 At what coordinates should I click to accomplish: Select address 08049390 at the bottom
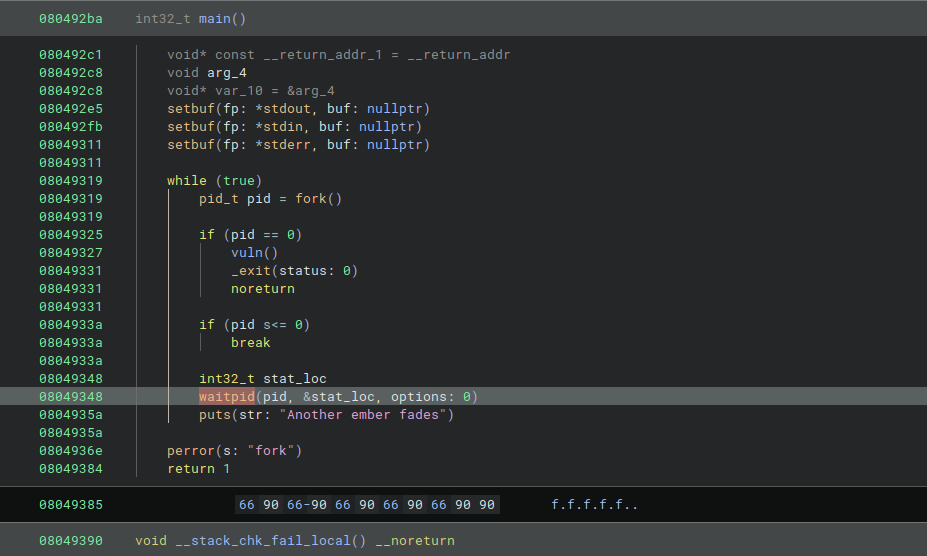[x=71, y=541]
